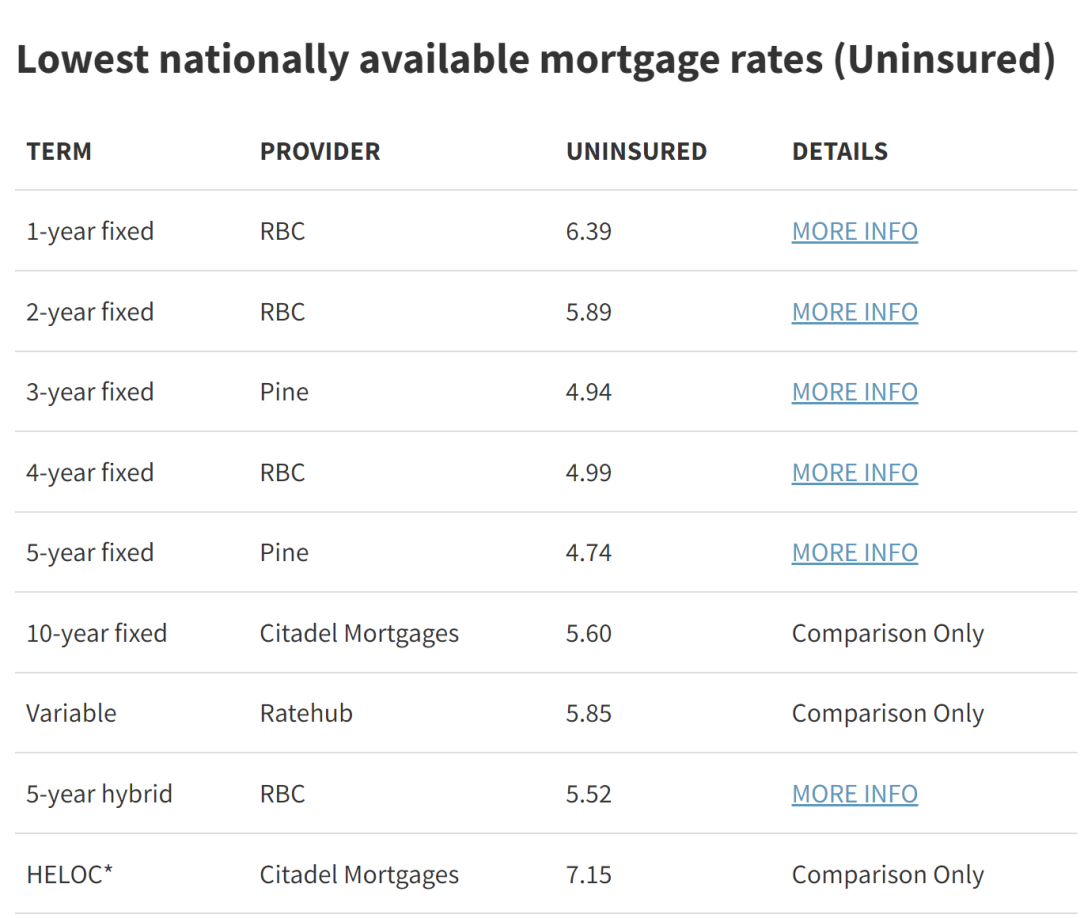1080x918 pixels.
Task: Click the Lowest nationally available mortgage rates heading
Action: click(536, 59)
